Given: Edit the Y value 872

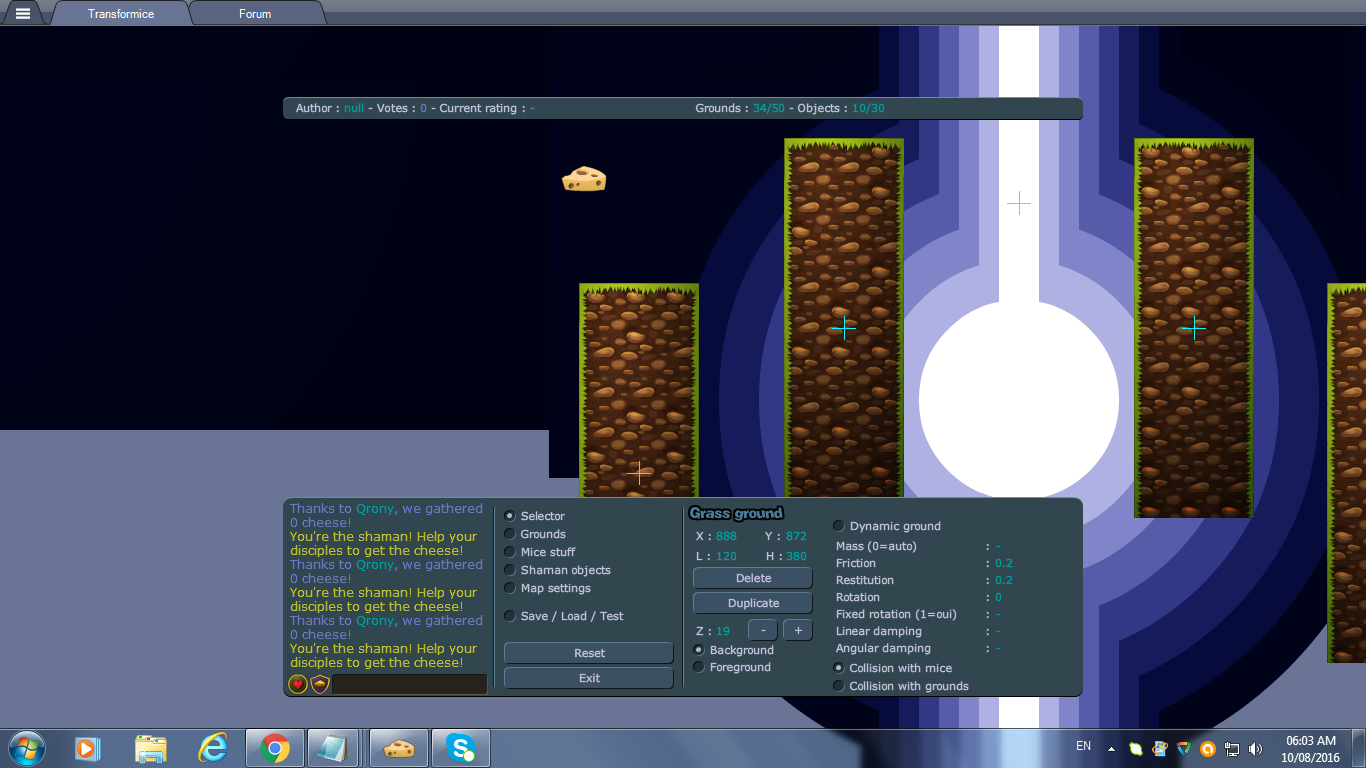Looking at the screenshot, I should coord(796,536).
